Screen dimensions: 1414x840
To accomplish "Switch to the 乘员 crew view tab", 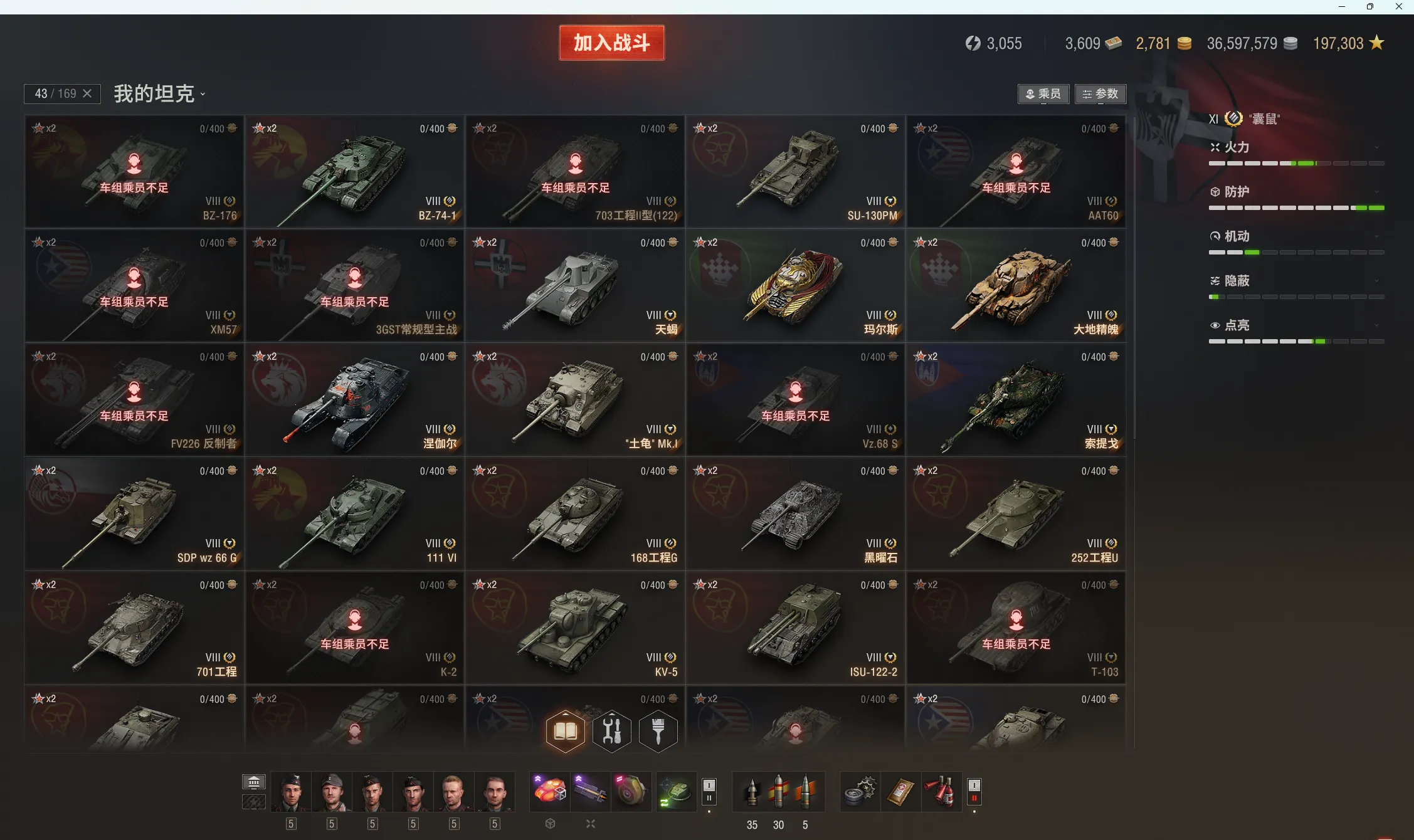I will click(1043, 94).
